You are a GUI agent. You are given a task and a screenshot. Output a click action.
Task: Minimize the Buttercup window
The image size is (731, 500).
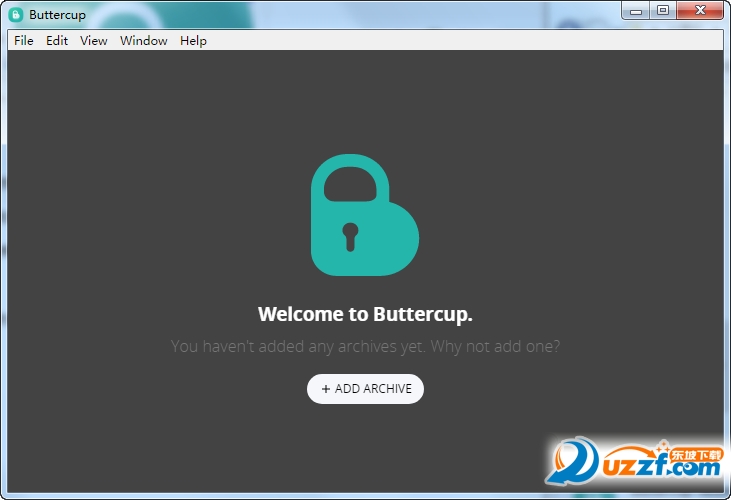click(x=636, y=11)
